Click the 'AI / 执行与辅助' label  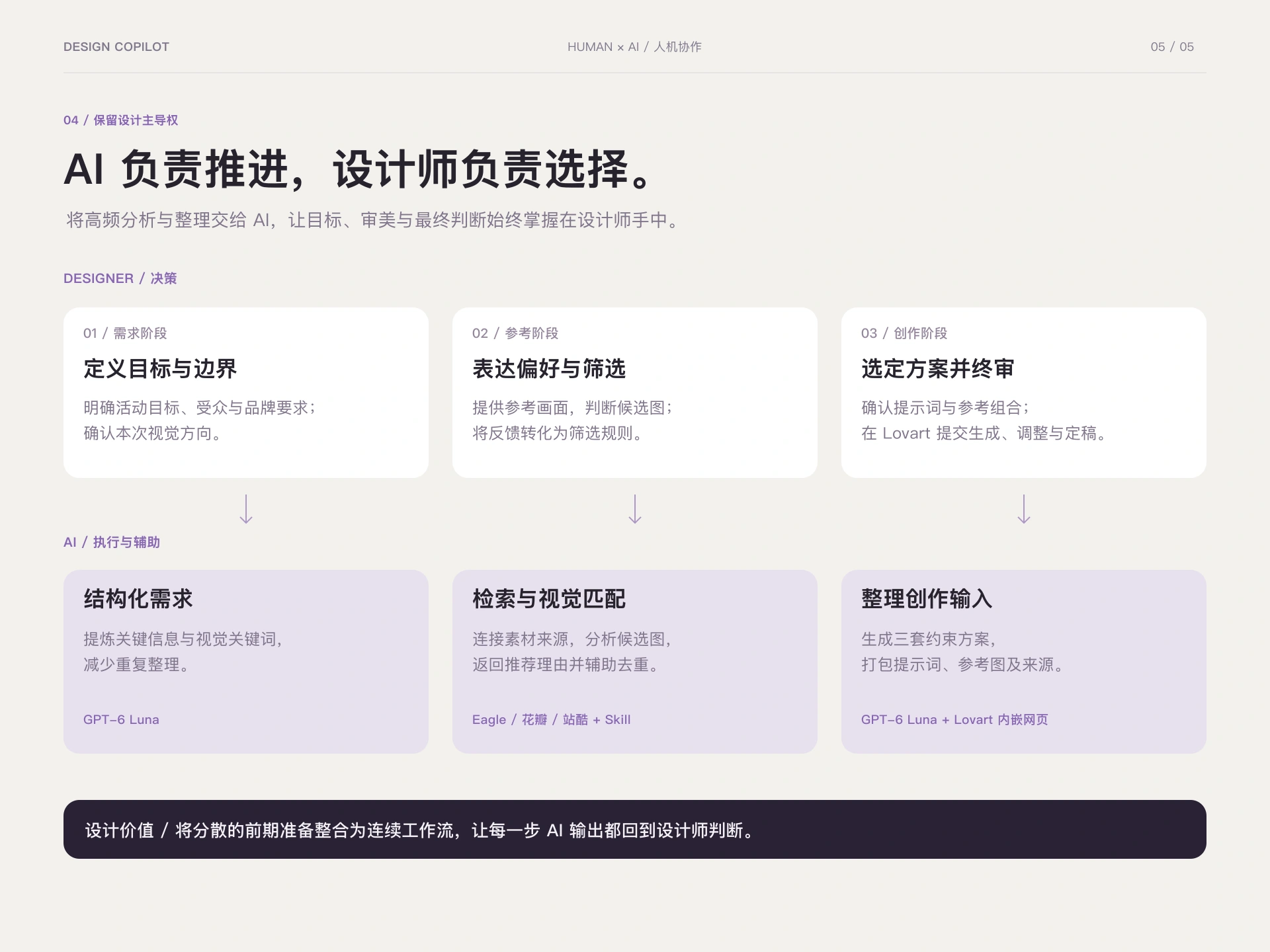[112, 542]
